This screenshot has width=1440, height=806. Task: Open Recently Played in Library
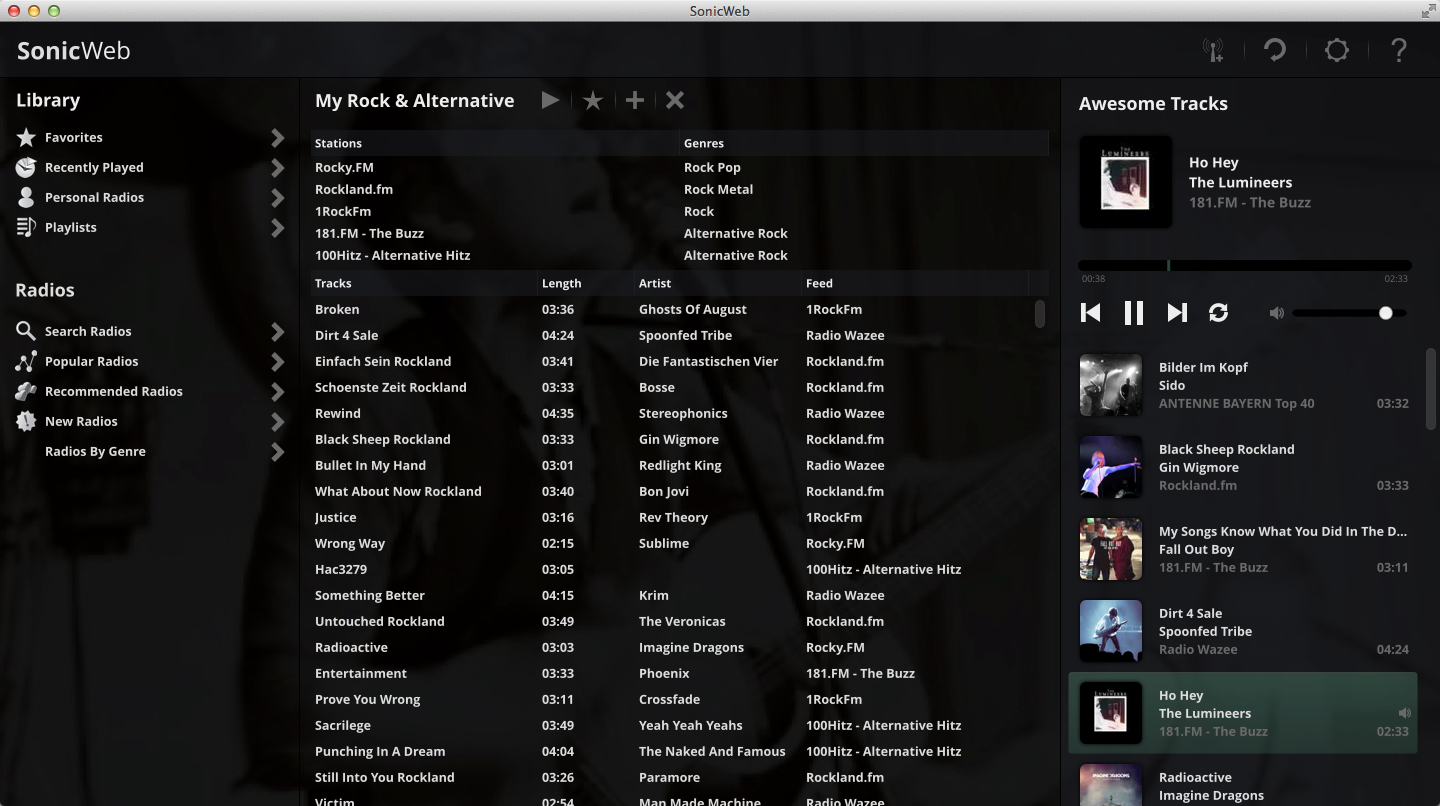pyautogui.click(x=94, y=168)
